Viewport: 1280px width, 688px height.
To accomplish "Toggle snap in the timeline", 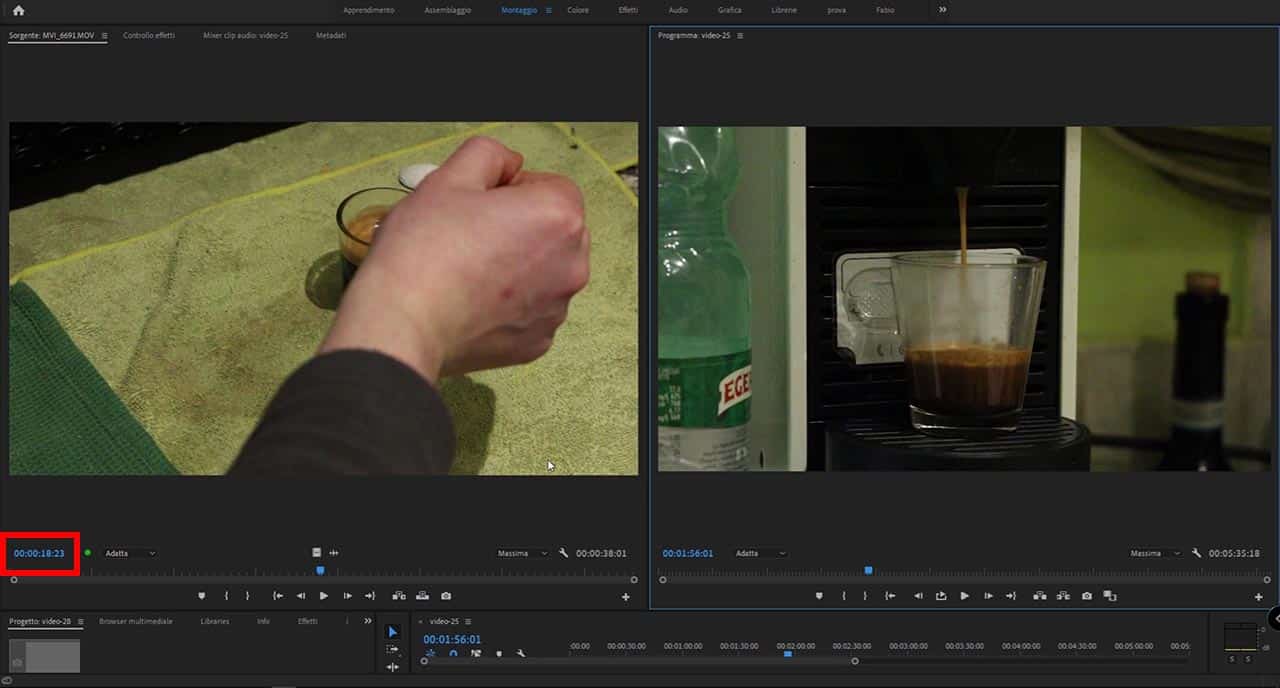I will [x=453, y=654].
